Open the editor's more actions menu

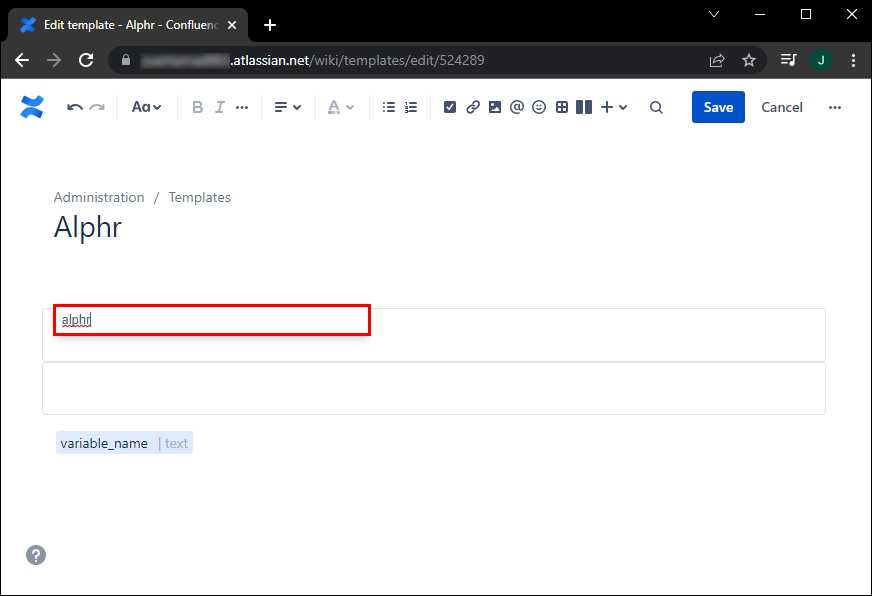[835, 107]
